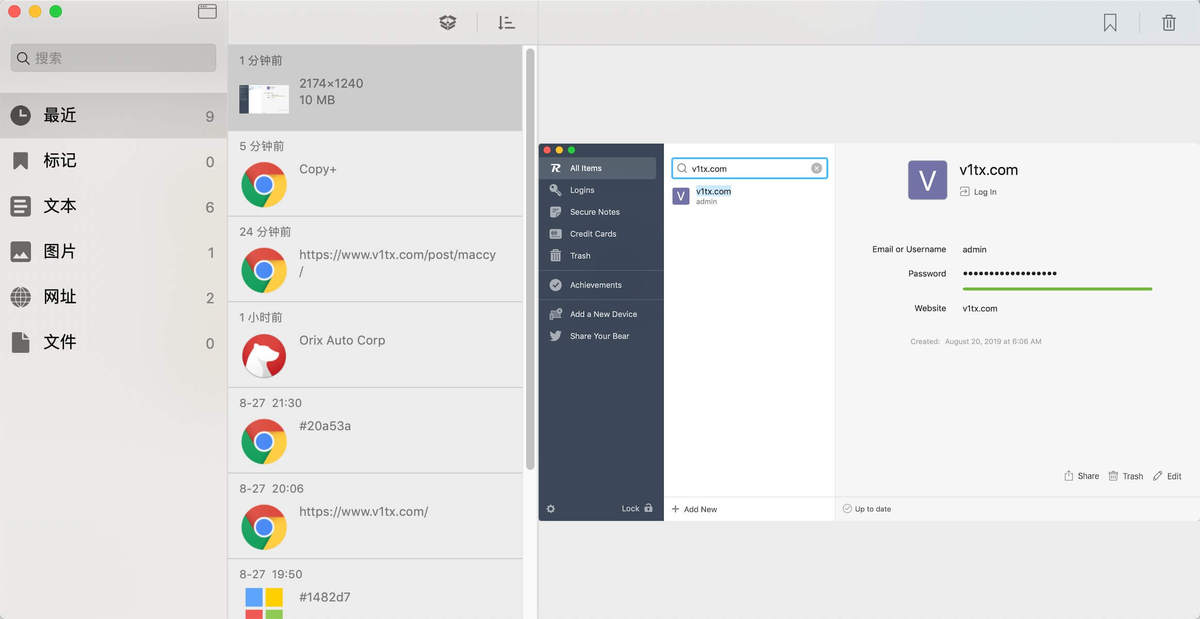1200x619 pixels.
Task: Click the Created August 20, 2019 text
Action: pos(976,342)
